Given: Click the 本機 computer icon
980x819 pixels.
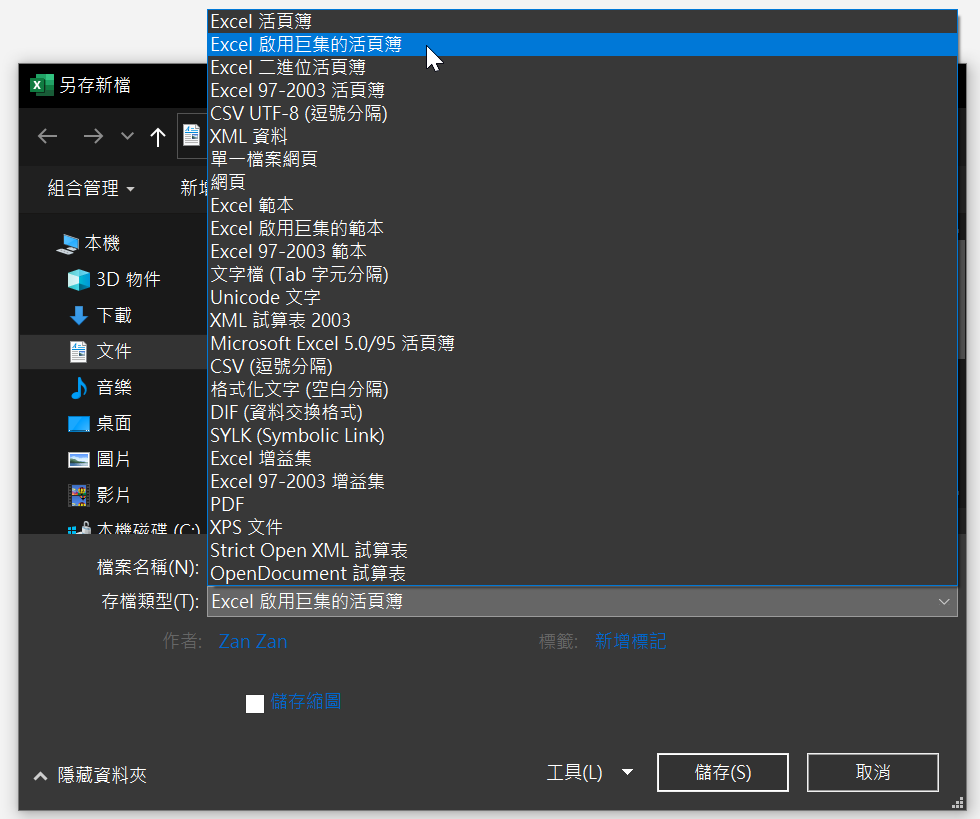Looking at the screenshot, I should coord(68,244).
